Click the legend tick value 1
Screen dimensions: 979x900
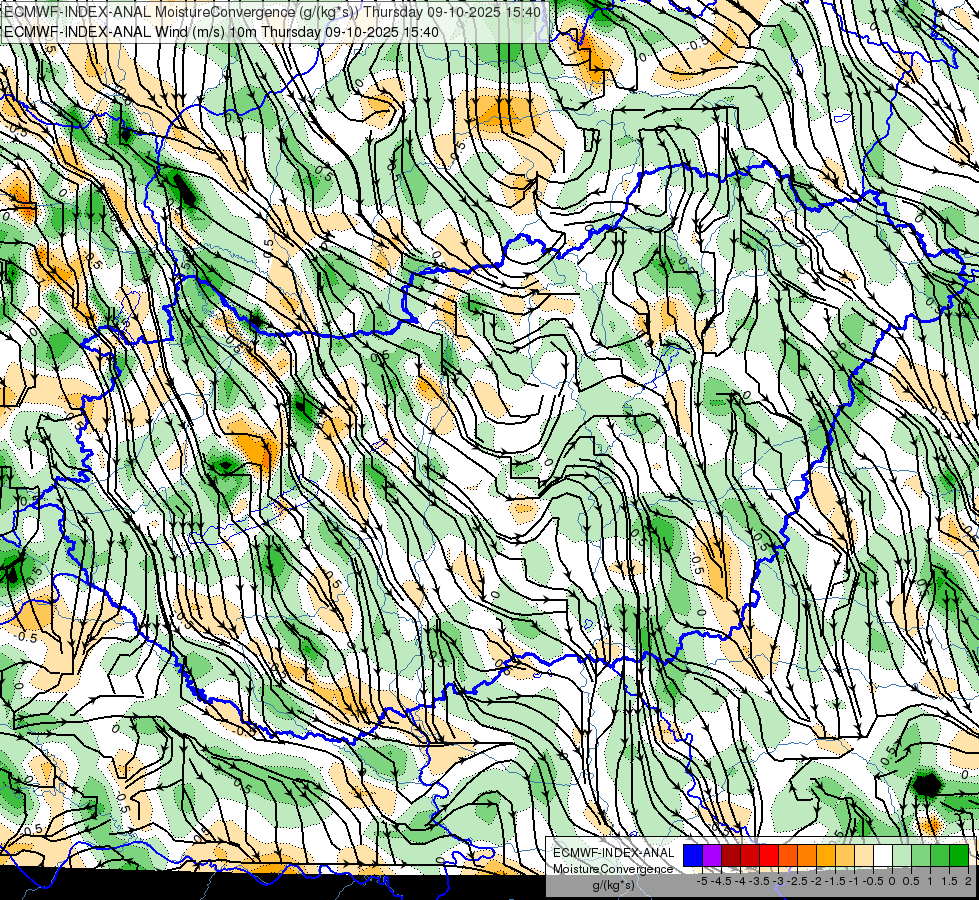point(930,881)
